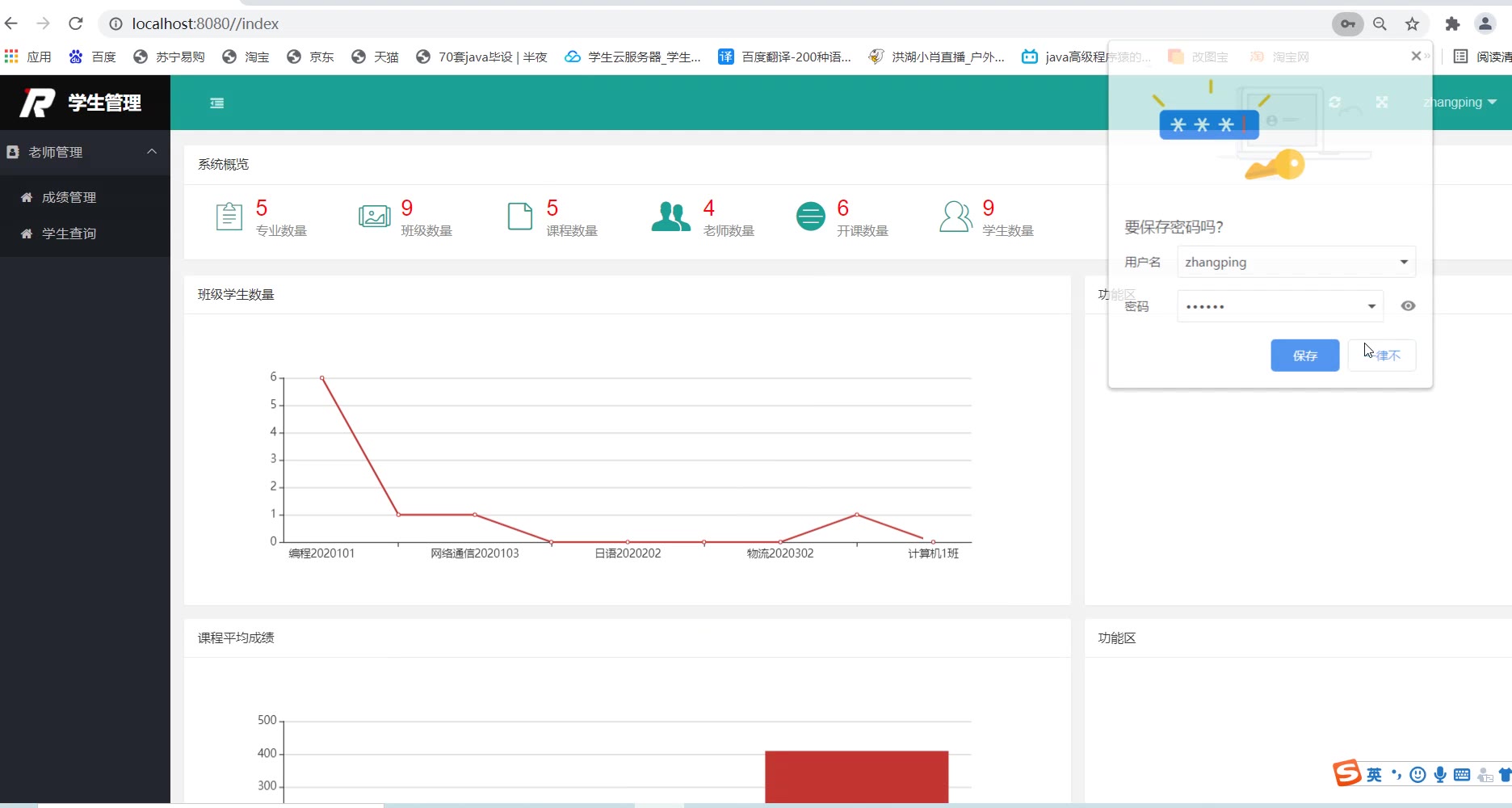Click the browser reload button
This screenshot has height=808, width=1512.
tap(76, 23)
